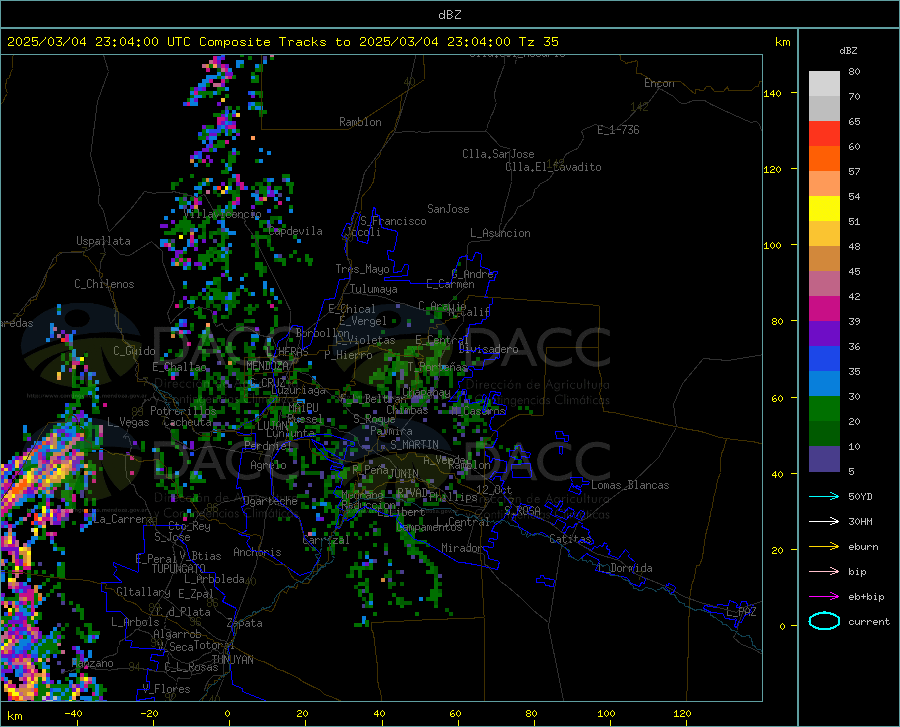Click the Ugarteche label
Image resolution: width=900 pixels, height=727 pixels.
[270, 501]
